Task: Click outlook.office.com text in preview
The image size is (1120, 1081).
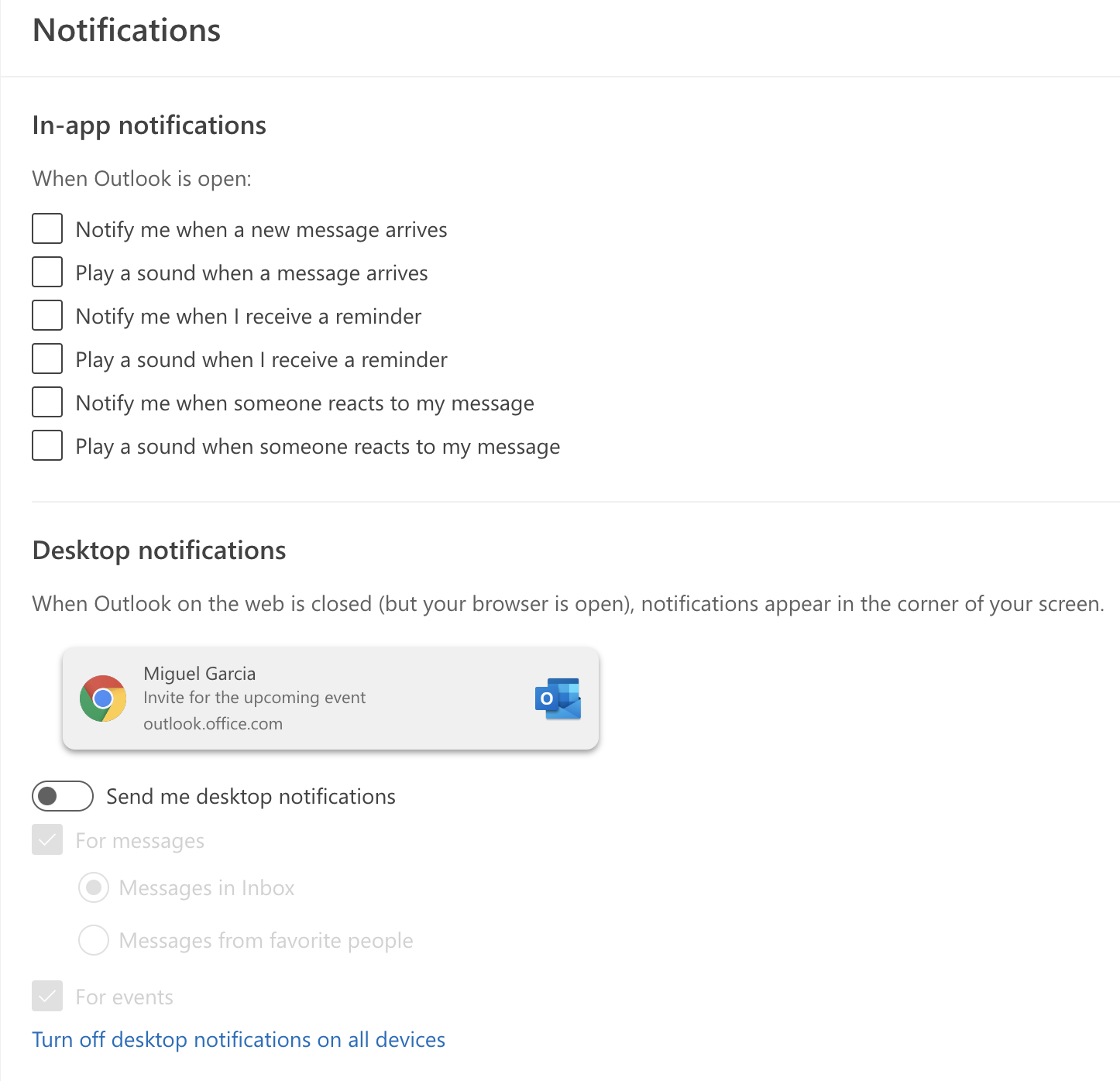Action: 213,724
